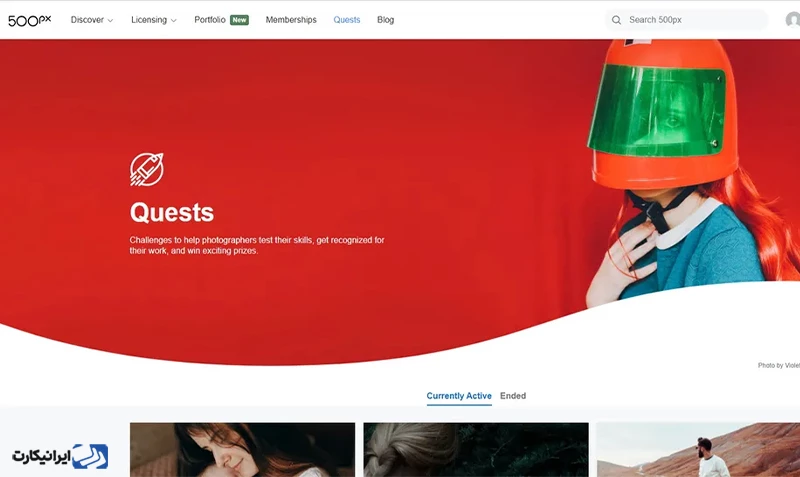This screenshot has height=477, width=800.
Task: Open the quest thumbnail with smiling woman
Action: [x=242, y=449]
